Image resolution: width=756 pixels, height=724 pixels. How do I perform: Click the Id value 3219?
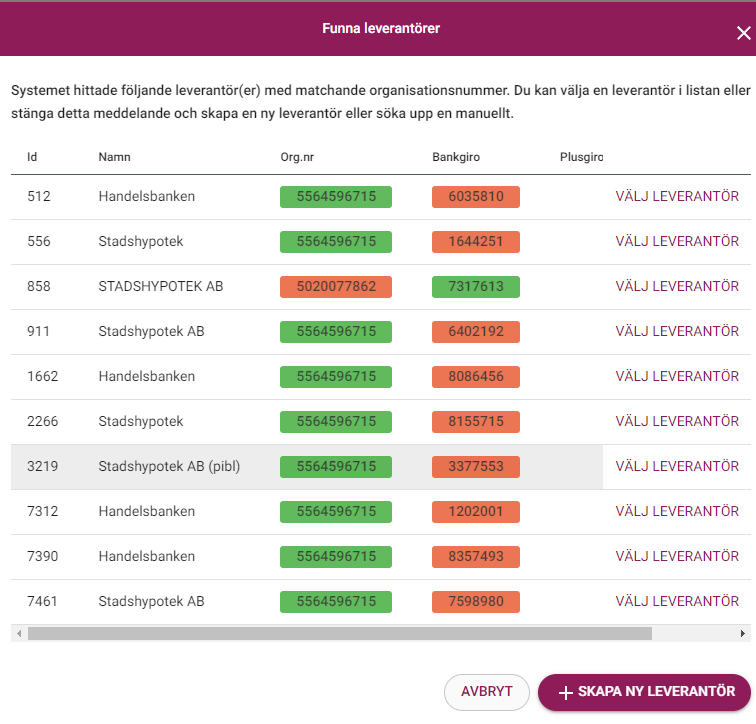pyautogui.click(x=42, y=467)
